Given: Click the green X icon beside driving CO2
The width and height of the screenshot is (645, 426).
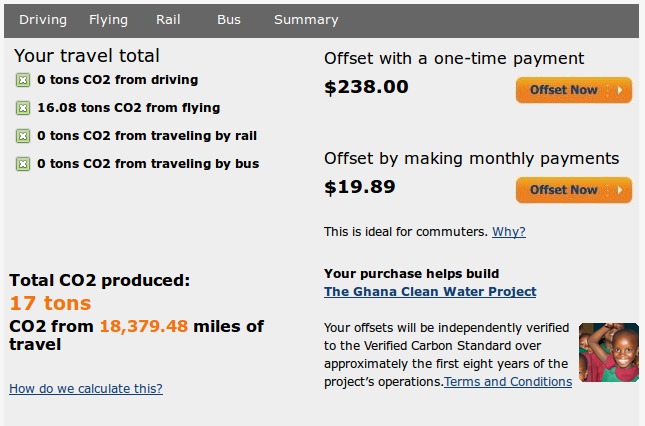Looking at the screenshot, I should point(23,80).
